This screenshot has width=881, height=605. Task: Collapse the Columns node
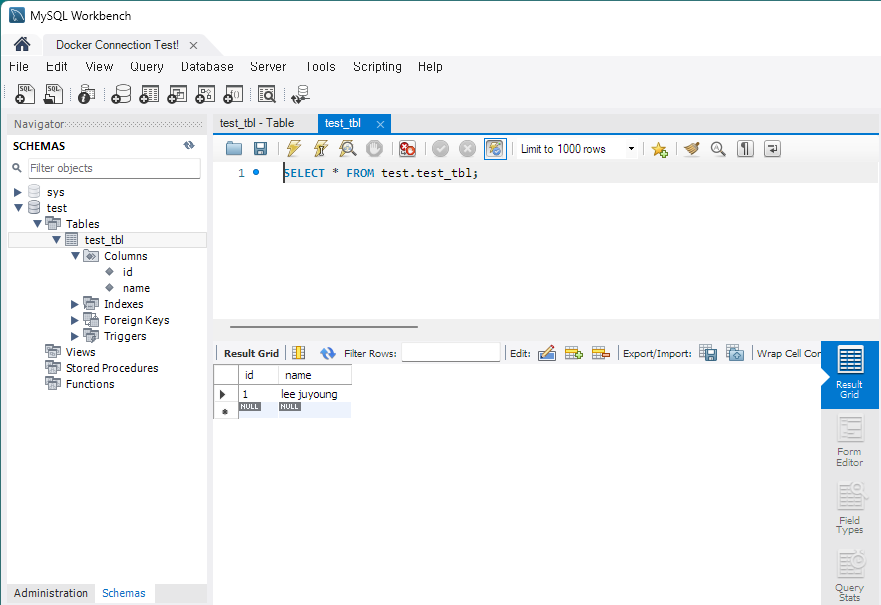point(75,256)
